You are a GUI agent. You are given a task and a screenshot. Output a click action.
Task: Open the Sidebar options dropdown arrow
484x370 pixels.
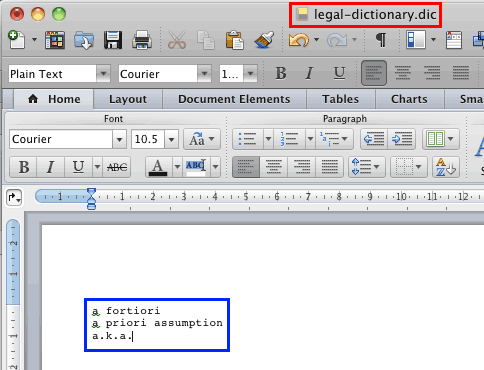point(433,40)
